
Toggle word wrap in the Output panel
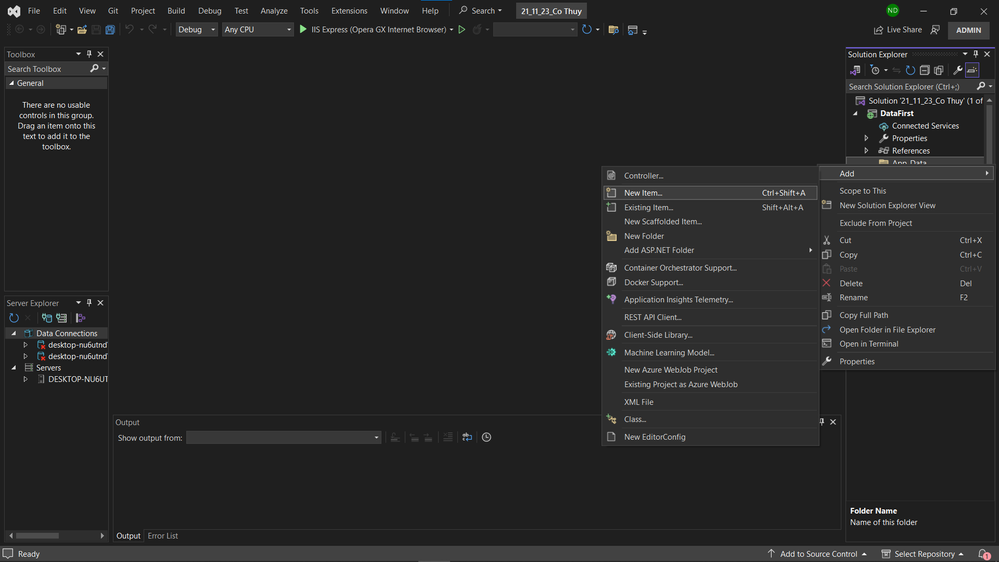point(467,437)
